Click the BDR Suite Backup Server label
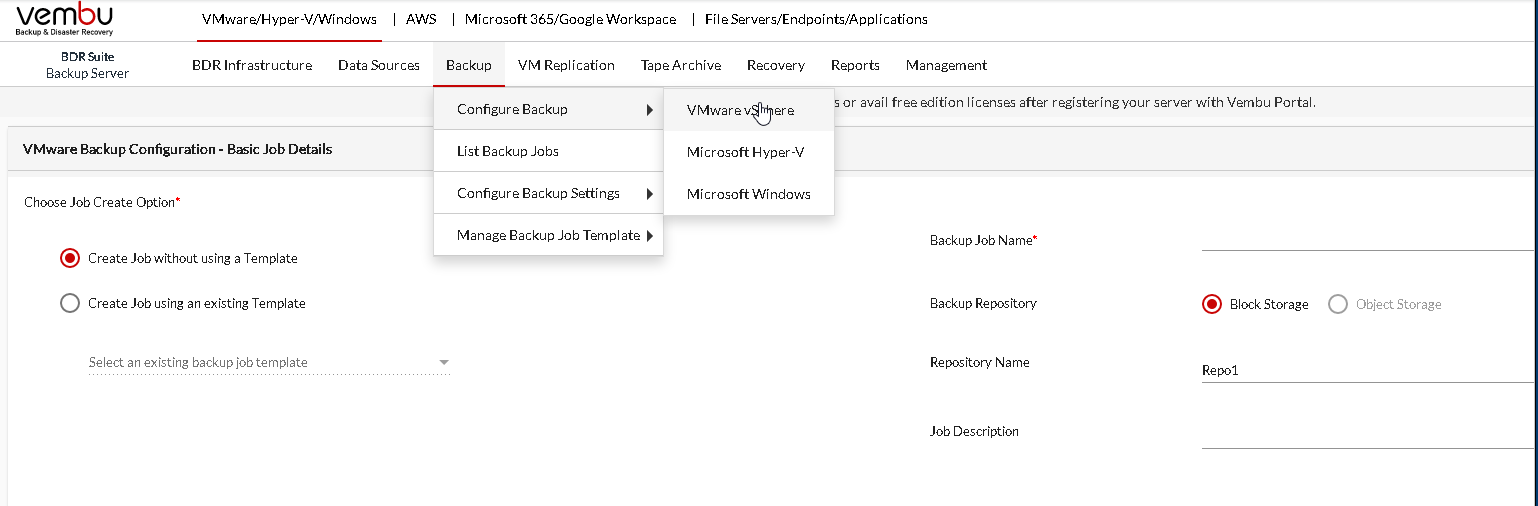The image size is (1538, 506). tap(88, 65)
